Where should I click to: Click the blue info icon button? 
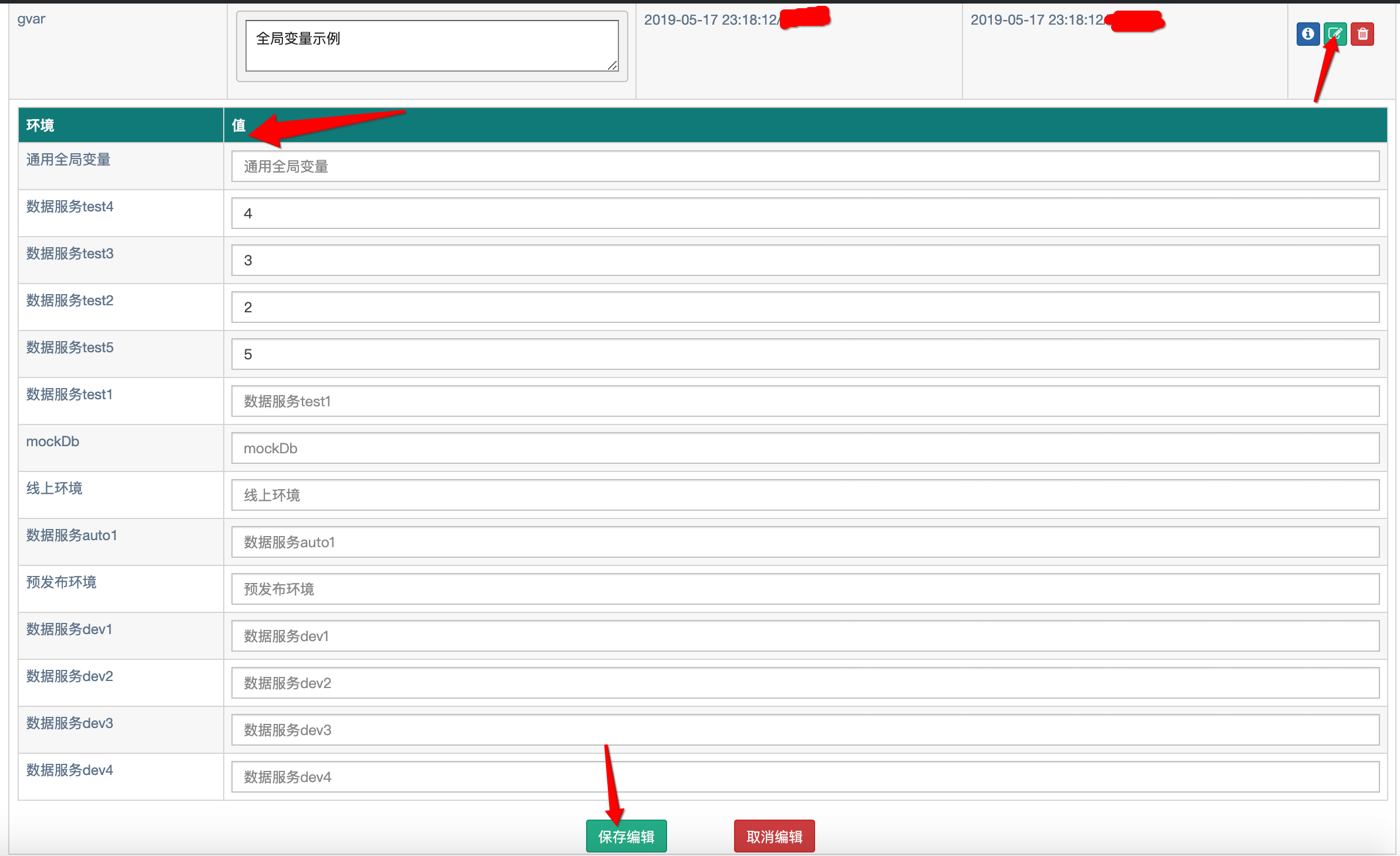point(1308,33)
